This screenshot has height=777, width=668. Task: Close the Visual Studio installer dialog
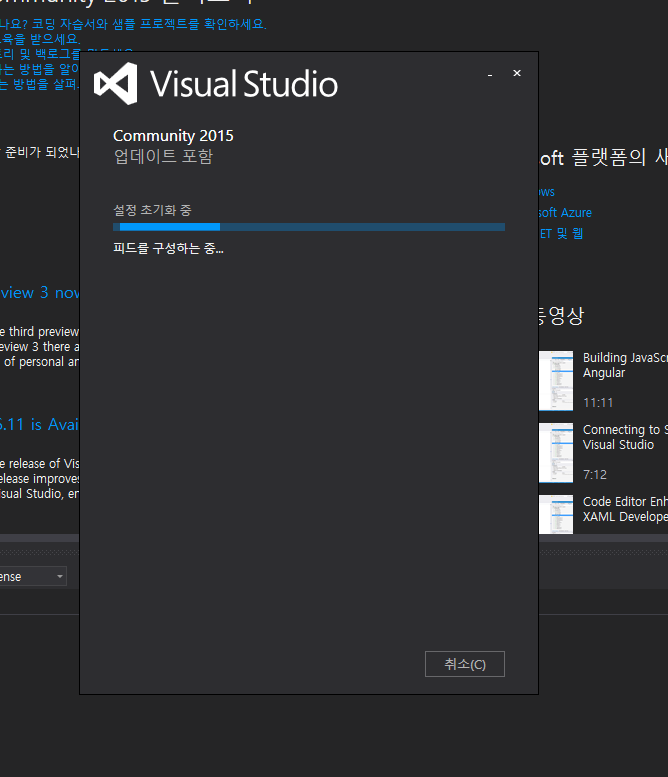tap(517, 73)
